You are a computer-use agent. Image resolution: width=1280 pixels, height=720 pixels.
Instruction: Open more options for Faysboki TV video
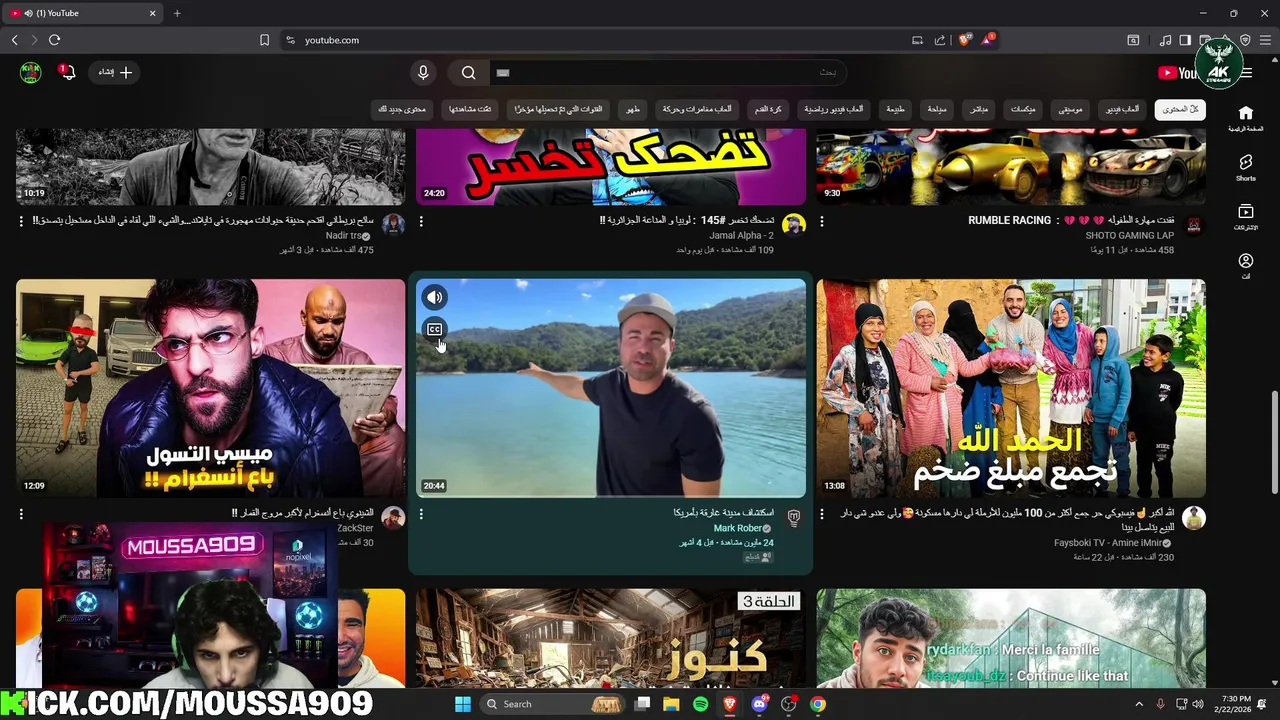click(822, 514)
